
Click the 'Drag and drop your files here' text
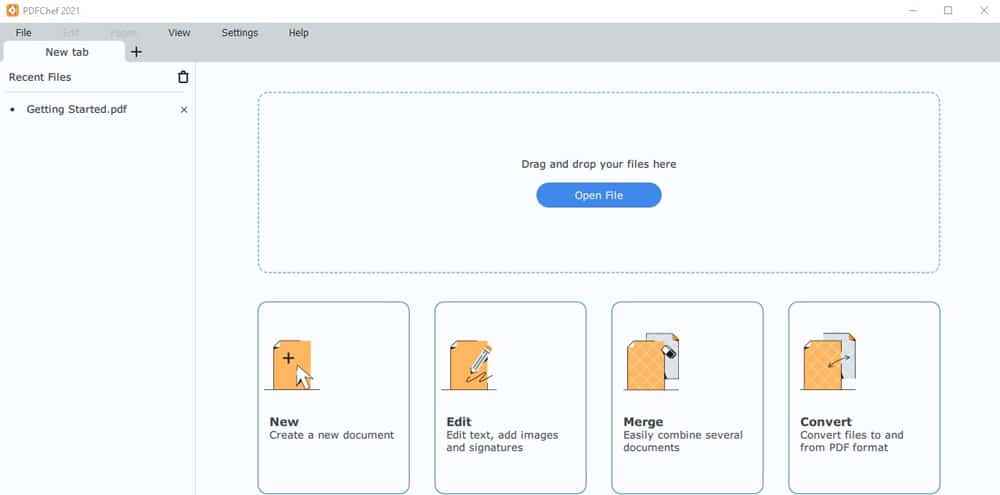tap(599, 164)
